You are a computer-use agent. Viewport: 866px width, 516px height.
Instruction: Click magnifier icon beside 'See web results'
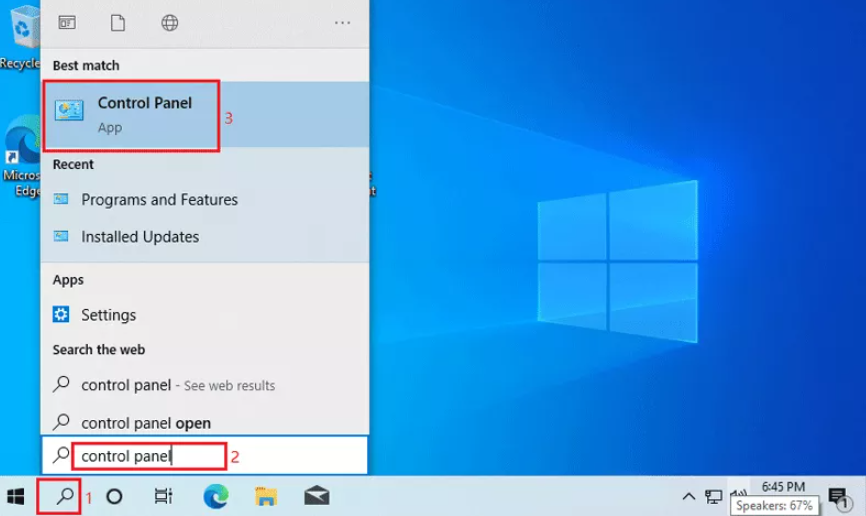pos(61,383)
